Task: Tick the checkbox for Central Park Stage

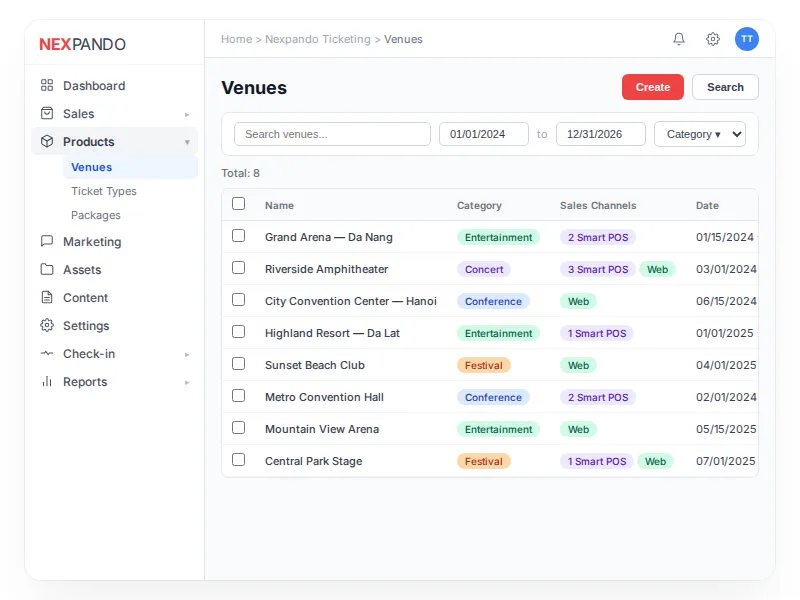Action: [238, 461]
